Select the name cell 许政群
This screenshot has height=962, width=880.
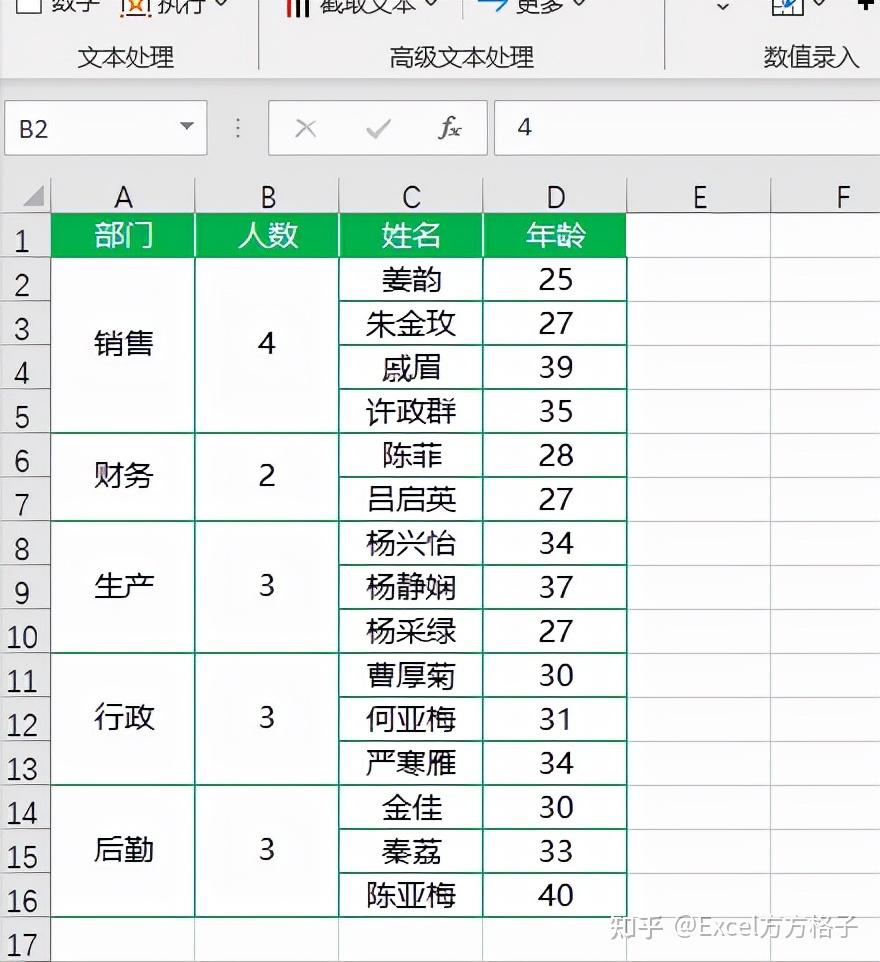[411, 411]
